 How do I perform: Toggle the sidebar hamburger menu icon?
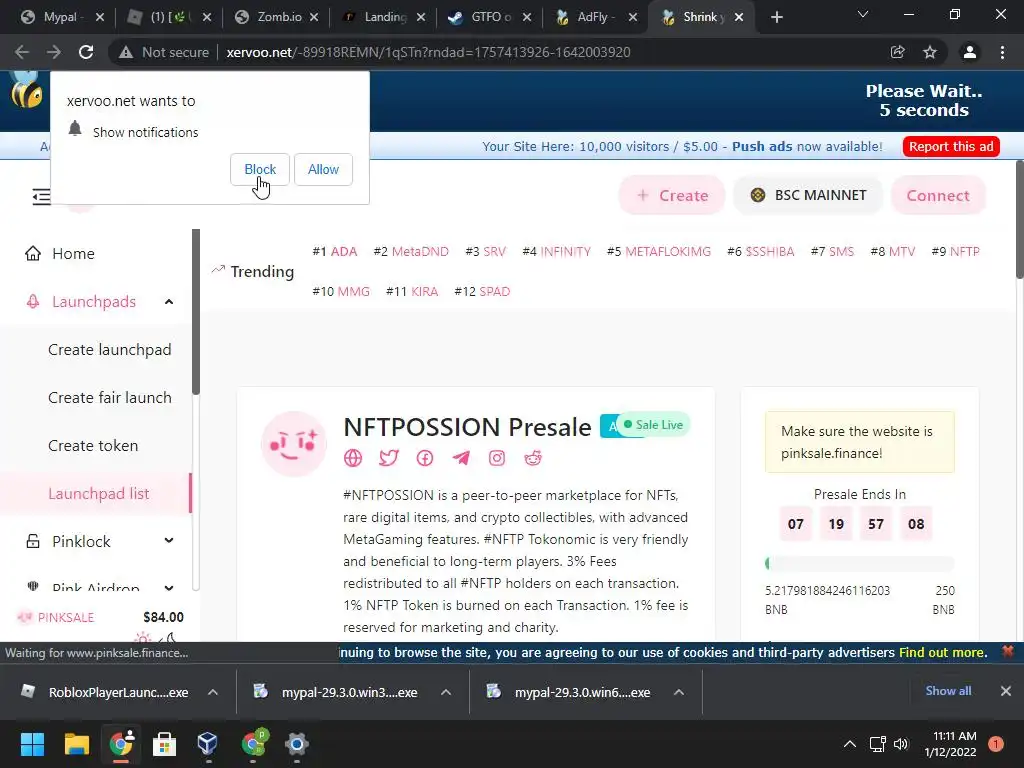pos(40,196)
